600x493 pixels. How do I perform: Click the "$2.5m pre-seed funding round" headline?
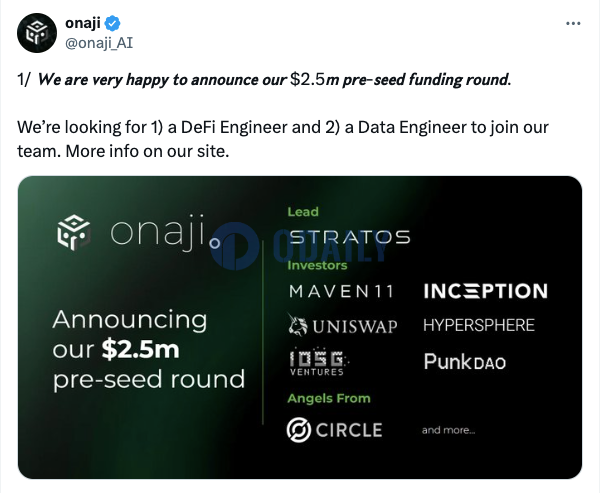tap(400, 80)
